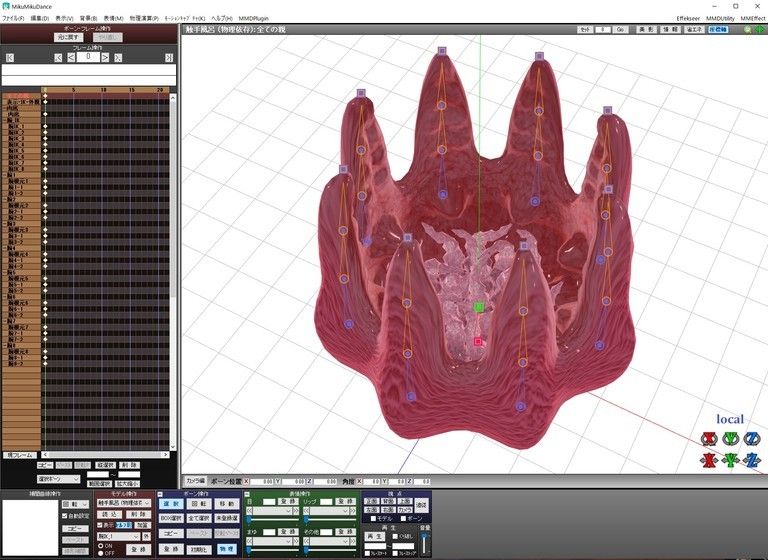Jump to the previous keyframe
This screenshot has height=560, width=768.
point(58,58)
